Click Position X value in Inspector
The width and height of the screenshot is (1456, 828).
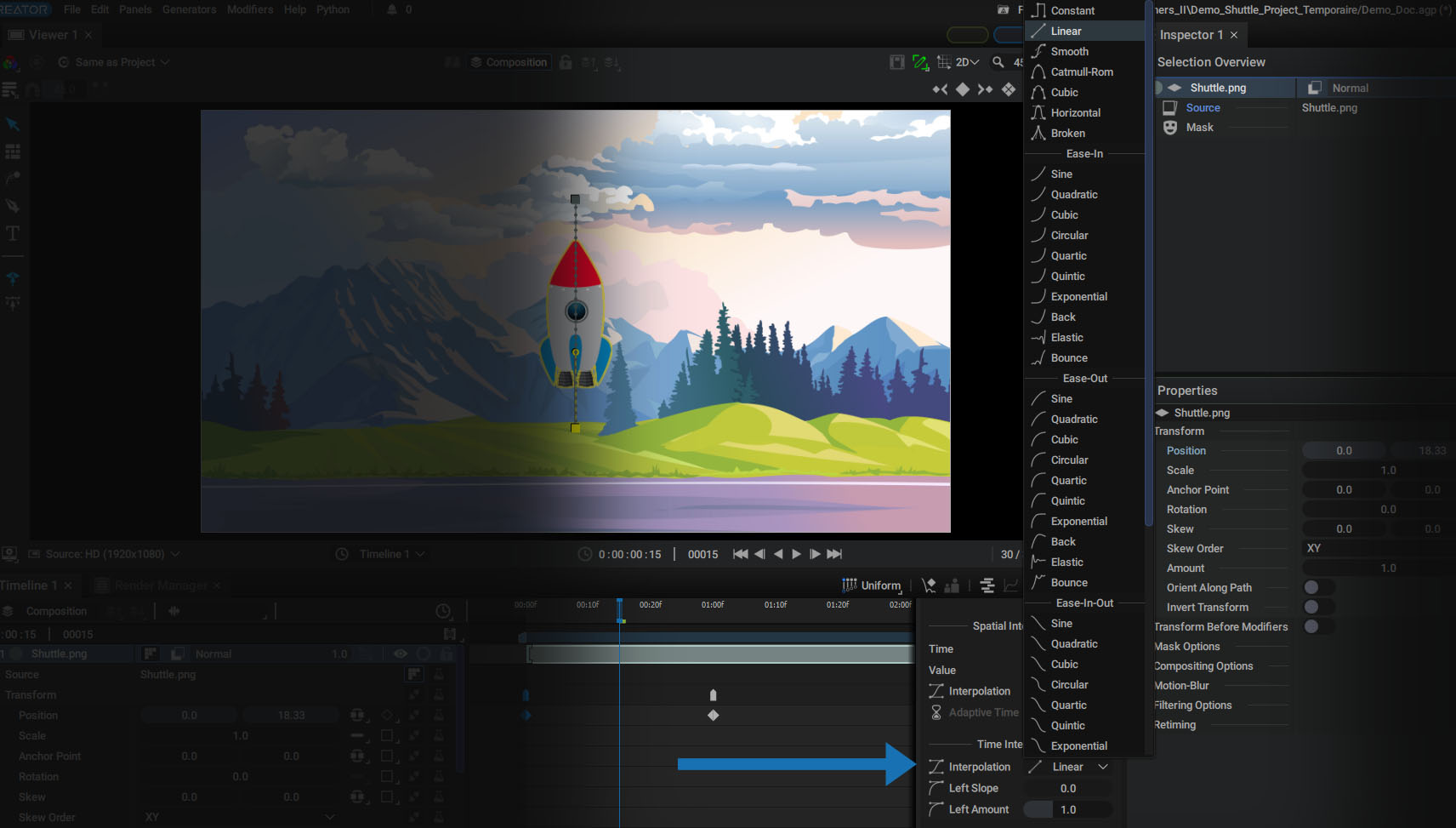[x=1344, y=450]
